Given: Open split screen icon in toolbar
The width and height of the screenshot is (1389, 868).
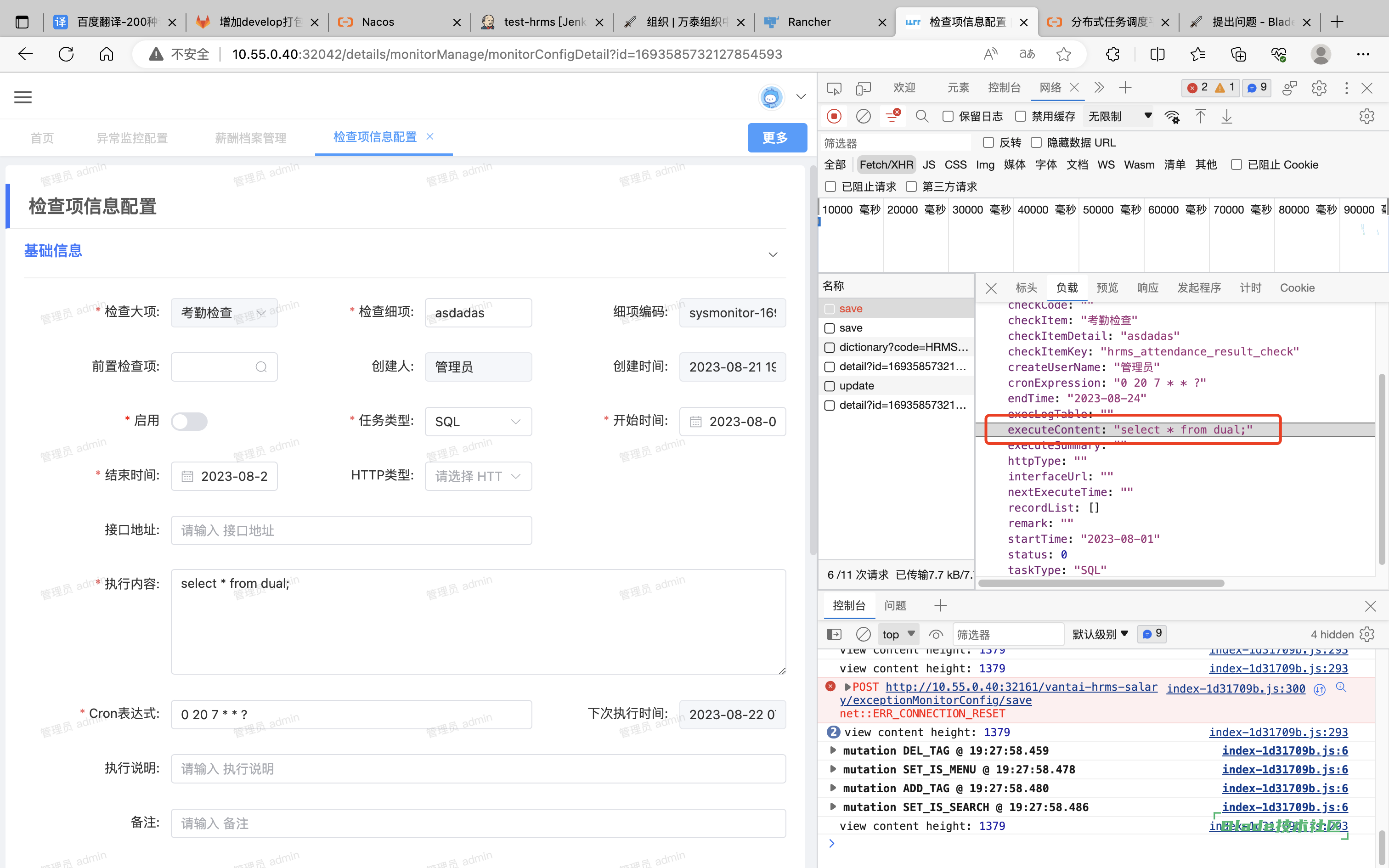Looking at the screenshot, I should point(1157,54).
